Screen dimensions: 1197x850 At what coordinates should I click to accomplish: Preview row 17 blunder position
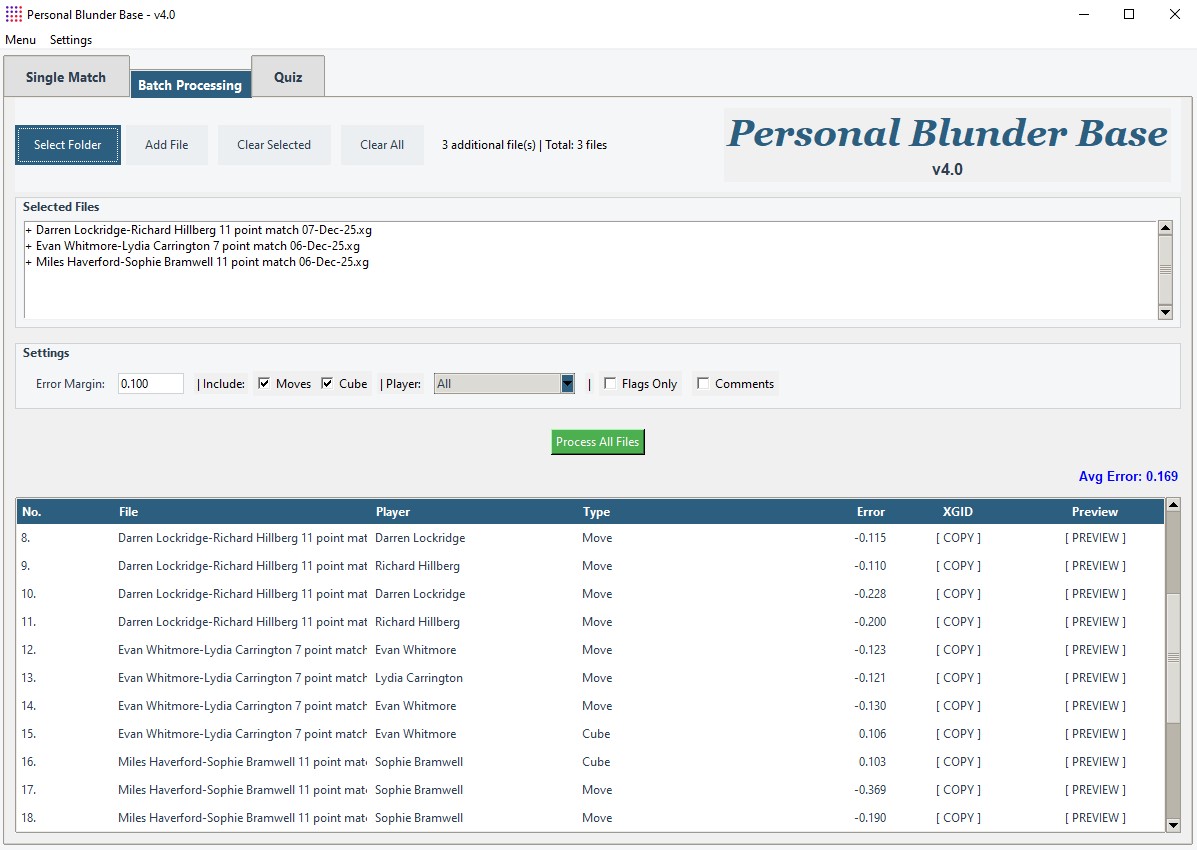click(x=1095, y=790)
